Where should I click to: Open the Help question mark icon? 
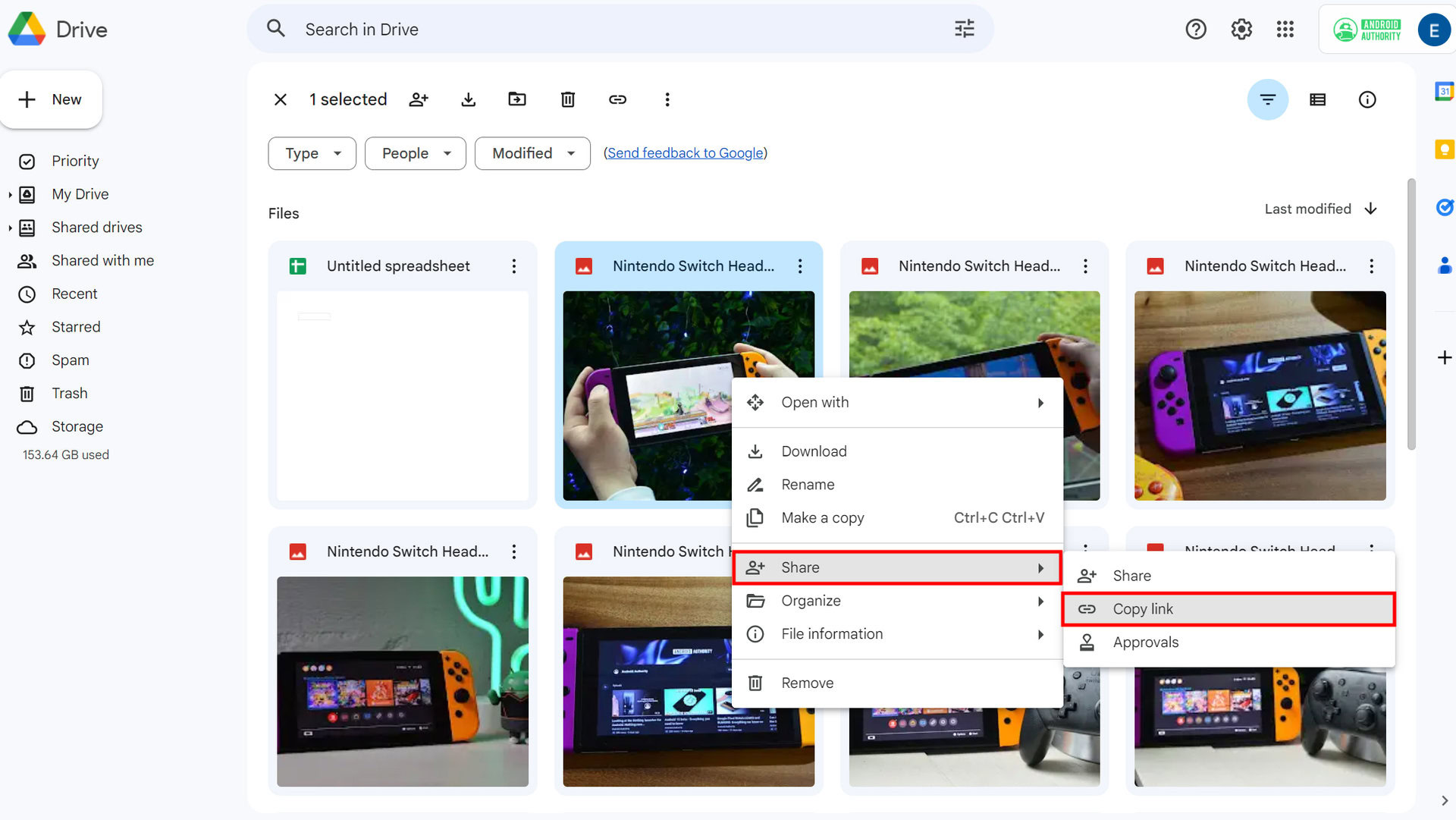tap(1196, 29)
